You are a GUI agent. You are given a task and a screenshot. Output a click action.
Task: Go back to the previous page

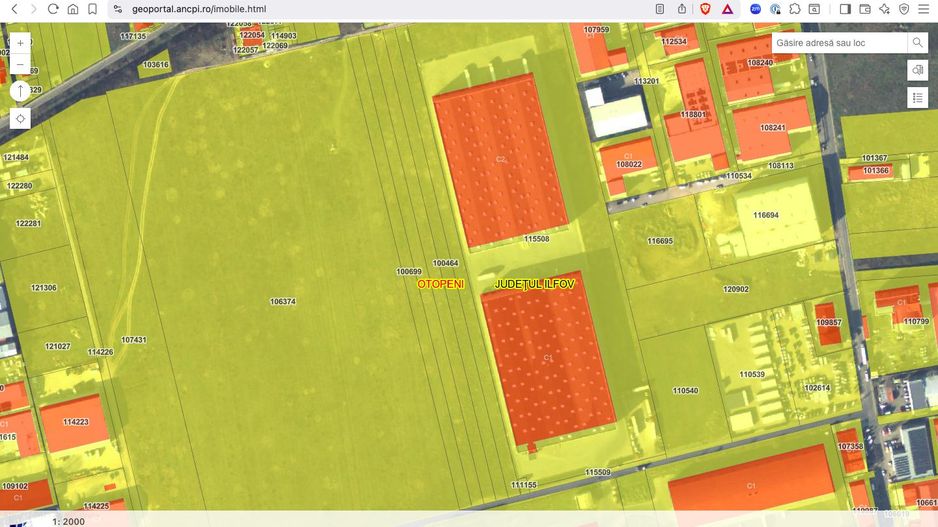(14, 9)
